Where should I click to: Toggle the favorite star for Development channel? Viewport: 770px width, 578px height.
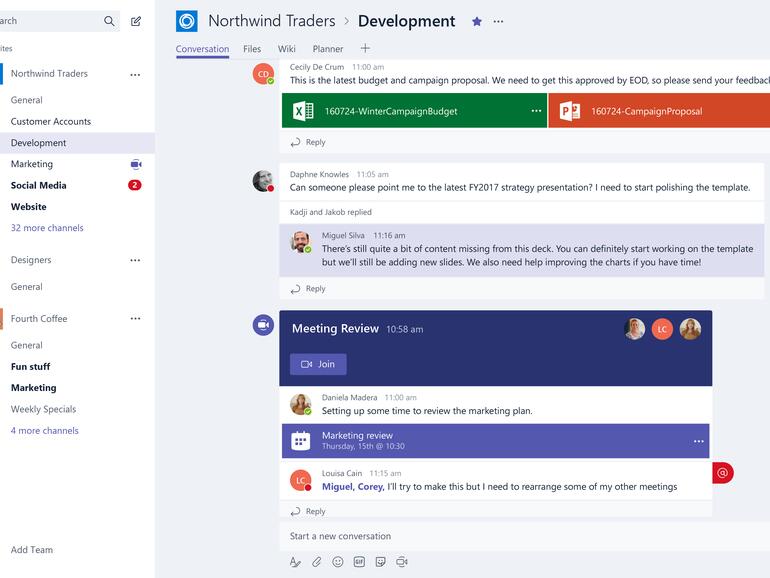pos(476,22)
